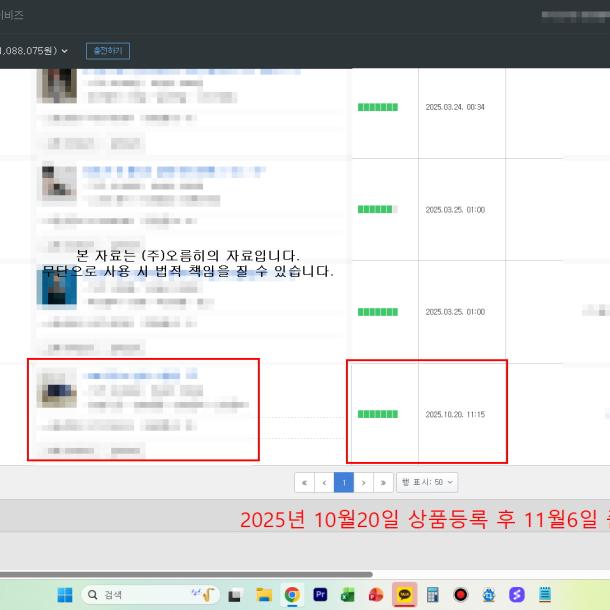Open the Windows Start menu
Screen dimensions: 610x610
tap(65, 594)
